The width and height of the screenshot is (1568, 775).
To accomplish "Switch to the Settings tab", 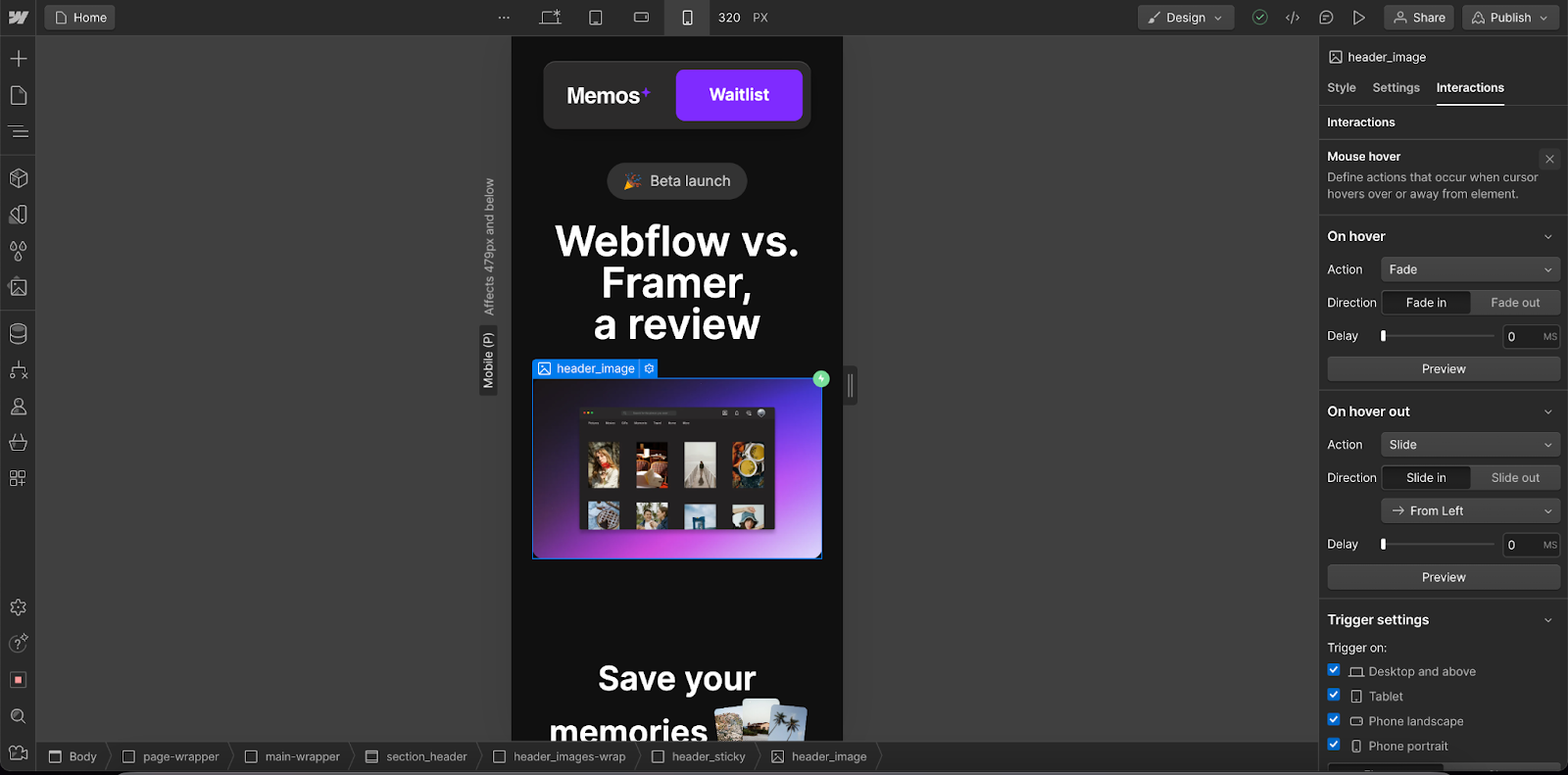I will [x=1396, y=87].
